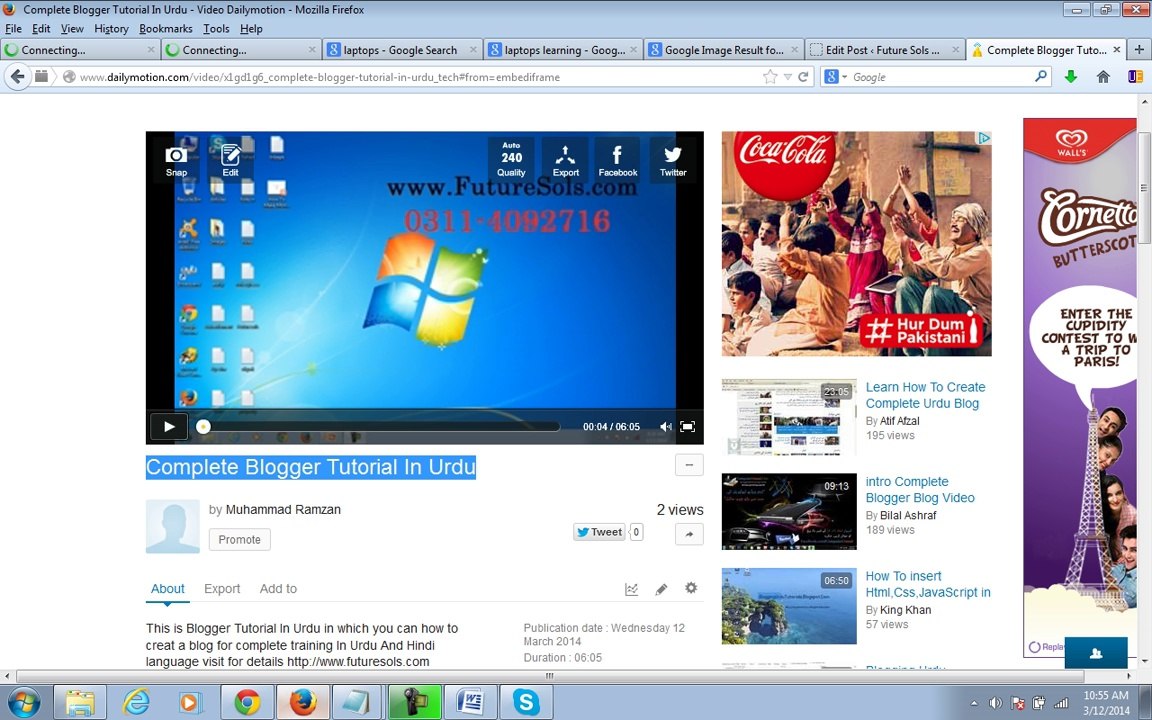Switch to Google Image Result tab
Viewport: 1152px width, 720px height.
click(724, 50)
